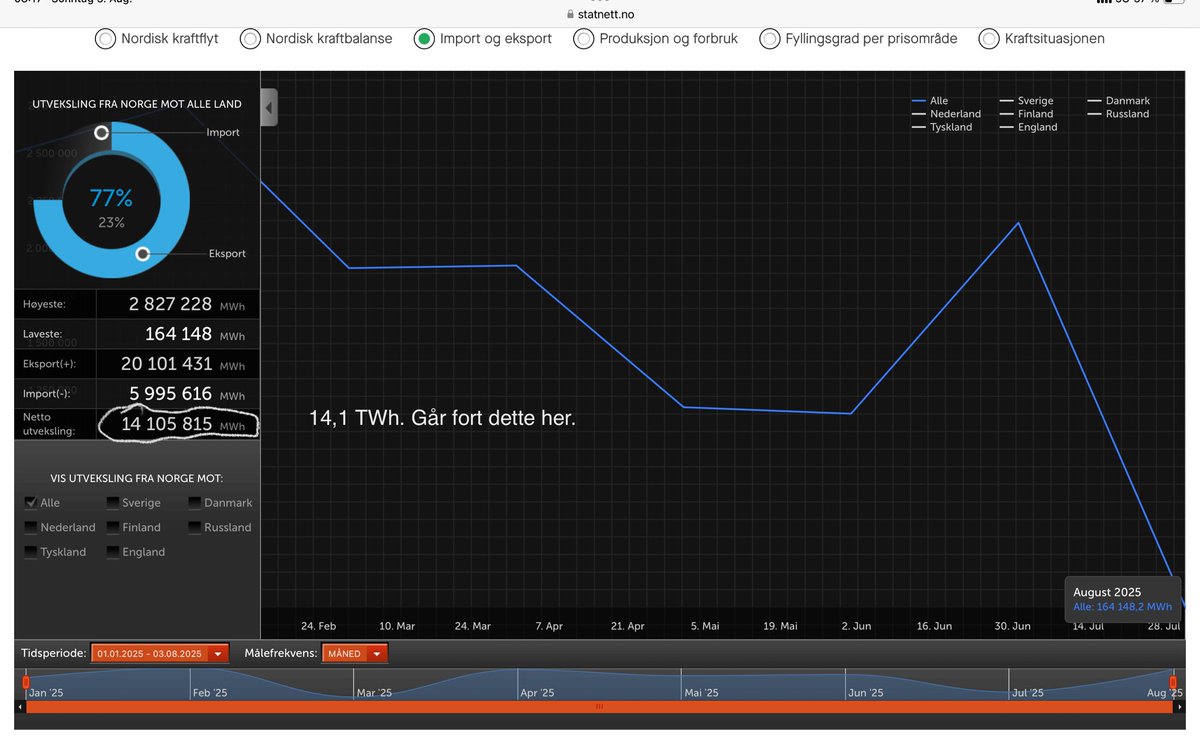Click the timeline scrollbar left arrow
This screenshot has width=1200, height=736.
20,707
